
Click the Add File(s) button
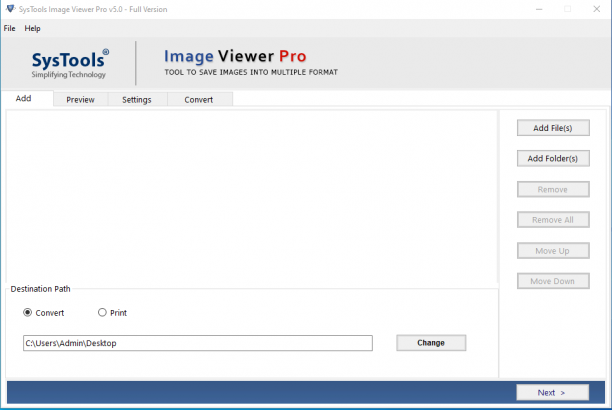pos(553,128)
